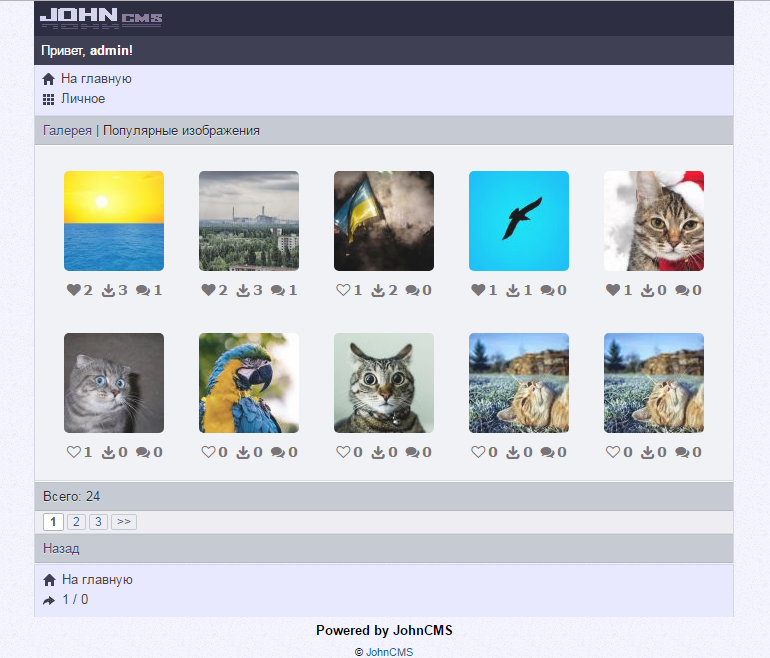Go to page 3 of the gallery
The width and height of the screenshot is (770, 658).
pyautogui.click(x=98, y=522)
